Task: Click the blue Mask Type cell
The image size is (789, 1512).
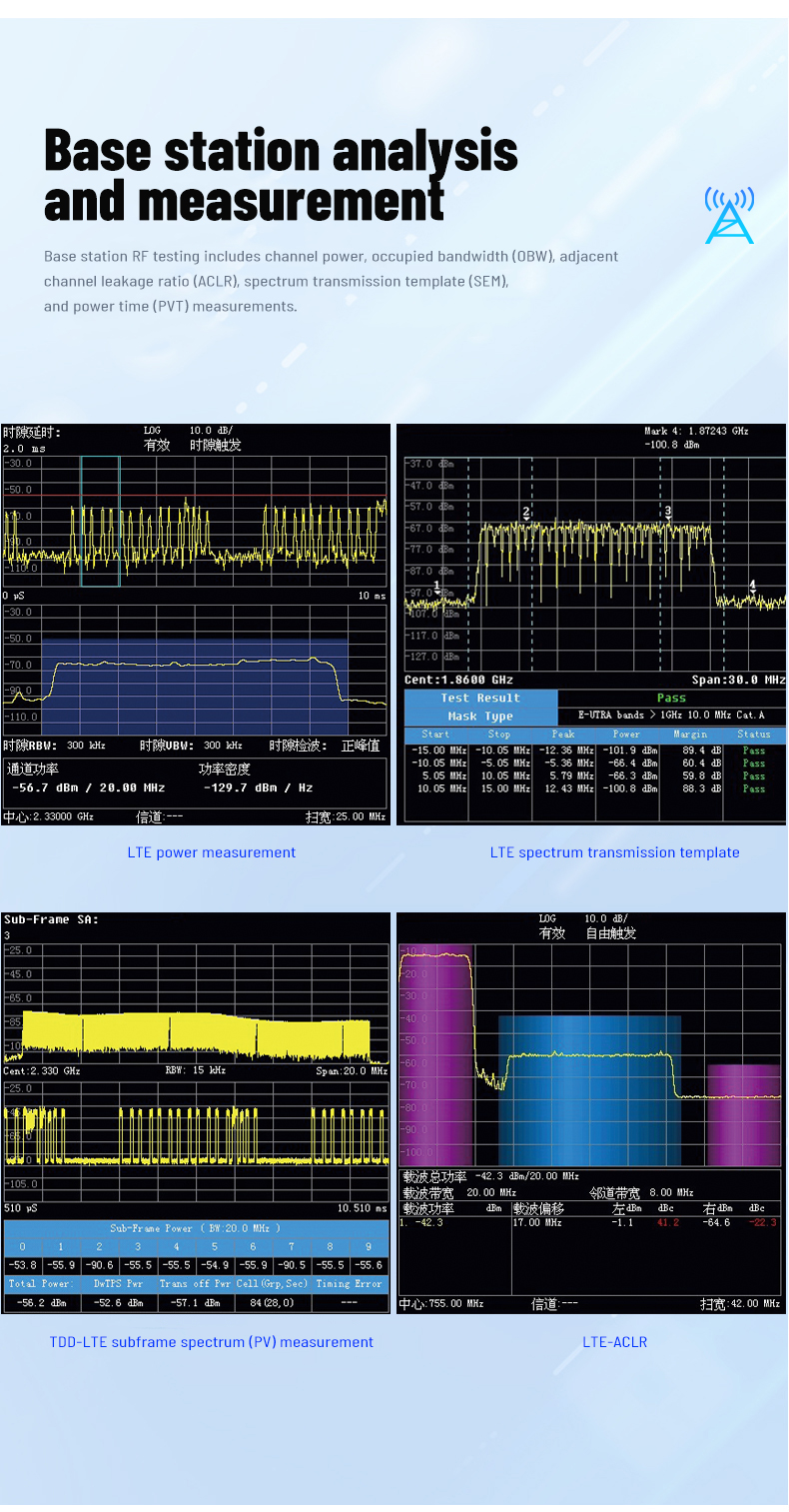Action: coord(480,717)
